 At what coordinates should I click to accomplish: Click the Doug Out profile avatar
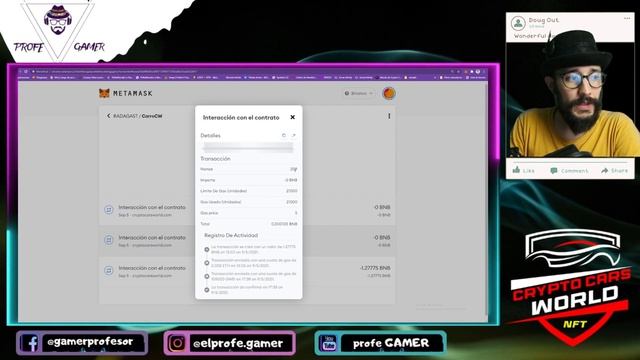518,23
